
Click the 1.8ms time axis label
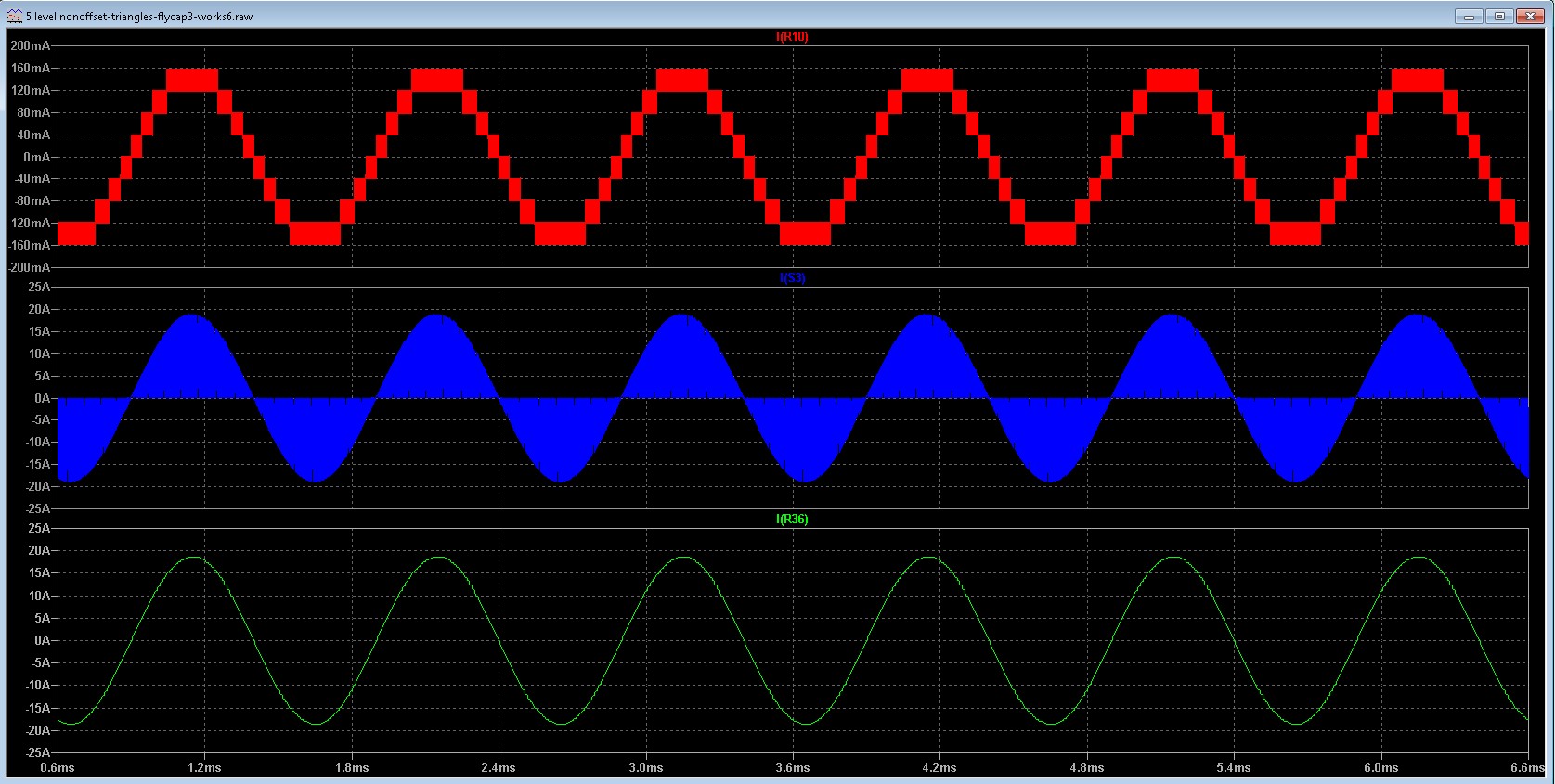click(x=352, y=768)
